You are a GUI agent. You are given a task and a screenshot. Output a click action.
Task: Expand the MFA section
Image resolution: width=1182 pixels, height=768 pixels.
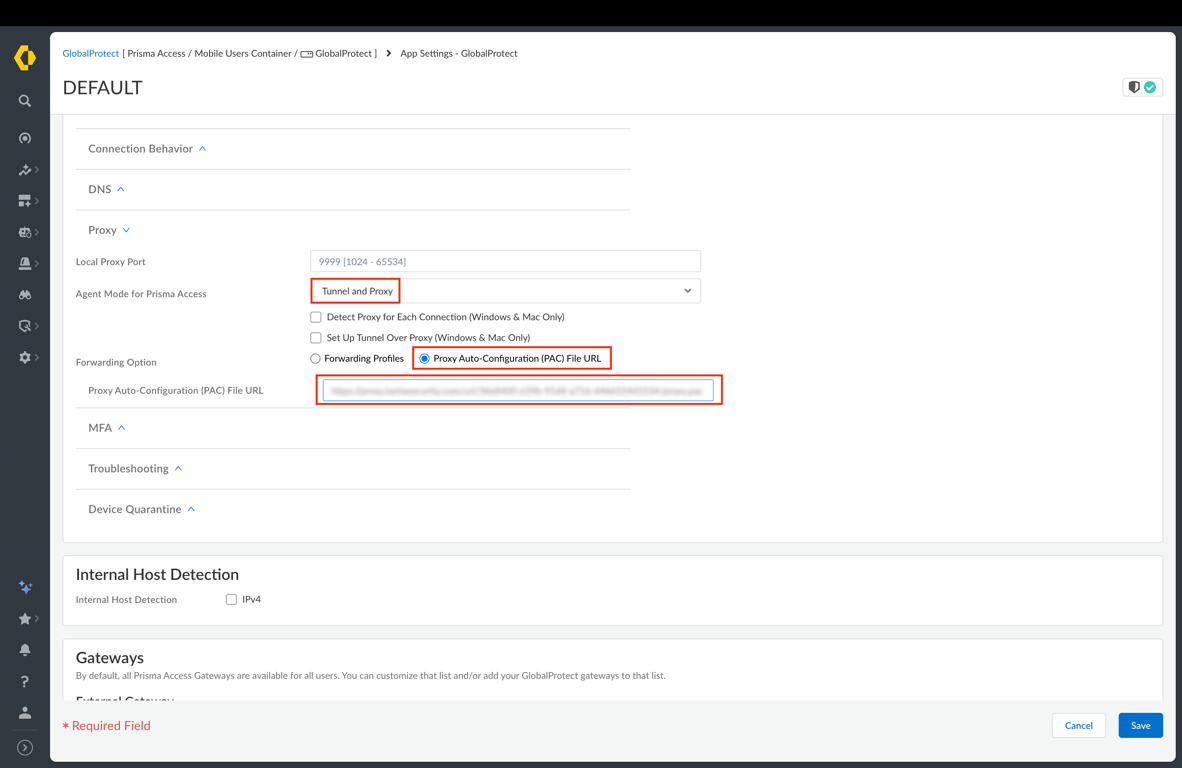[x=107, y=427]
